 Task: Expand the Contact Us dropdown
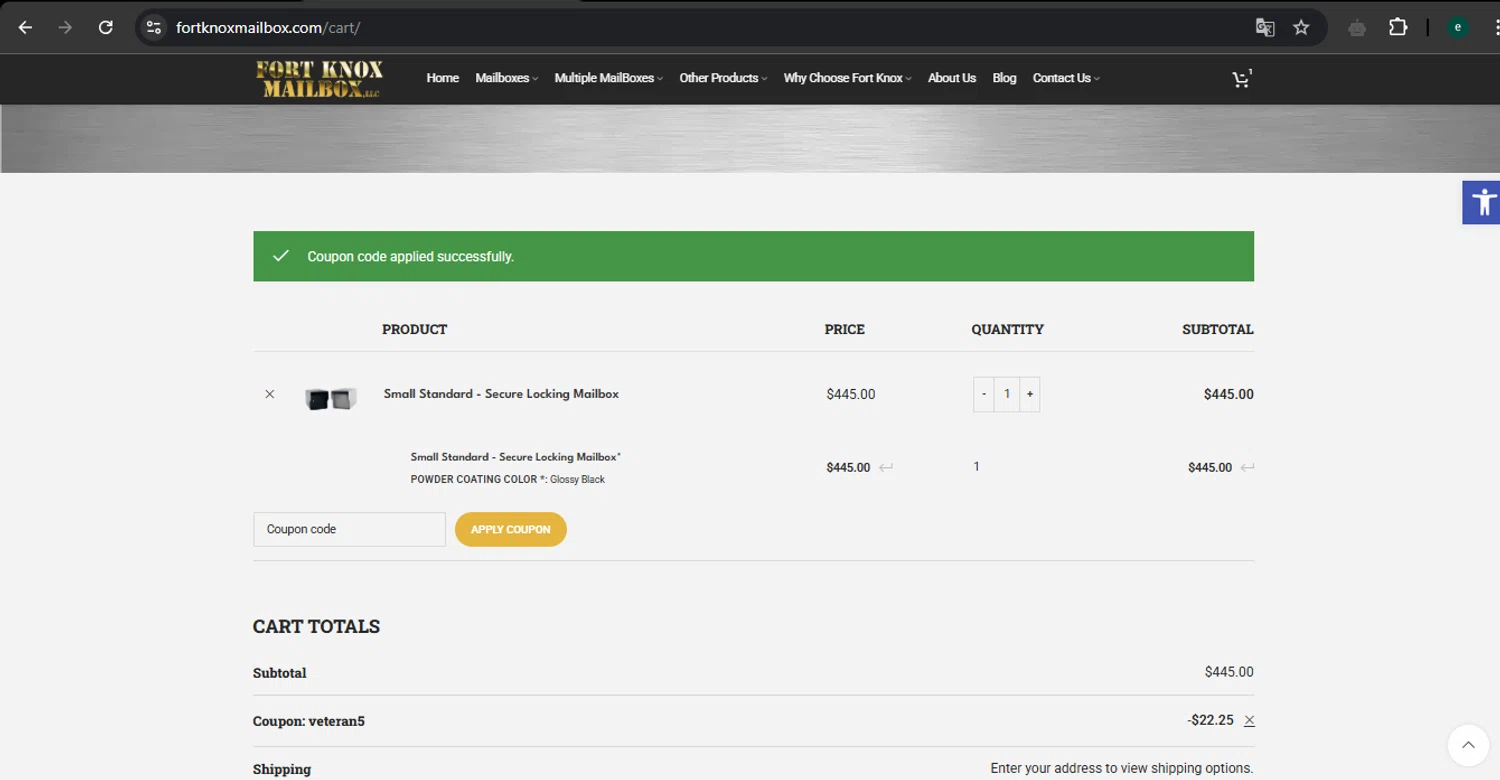coord(1066,78)
